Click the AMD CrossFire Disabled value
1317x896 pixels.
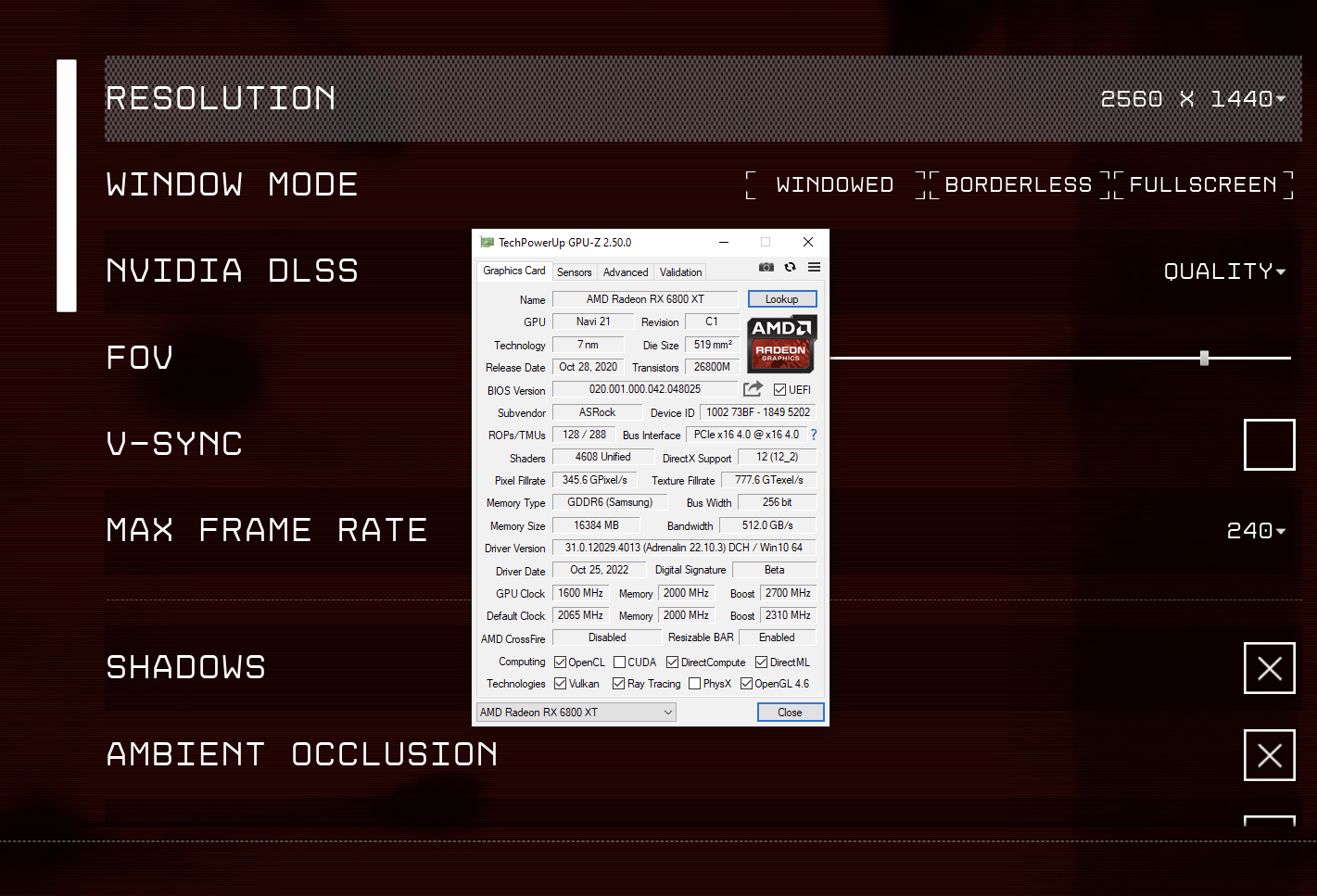click(607, 637)
